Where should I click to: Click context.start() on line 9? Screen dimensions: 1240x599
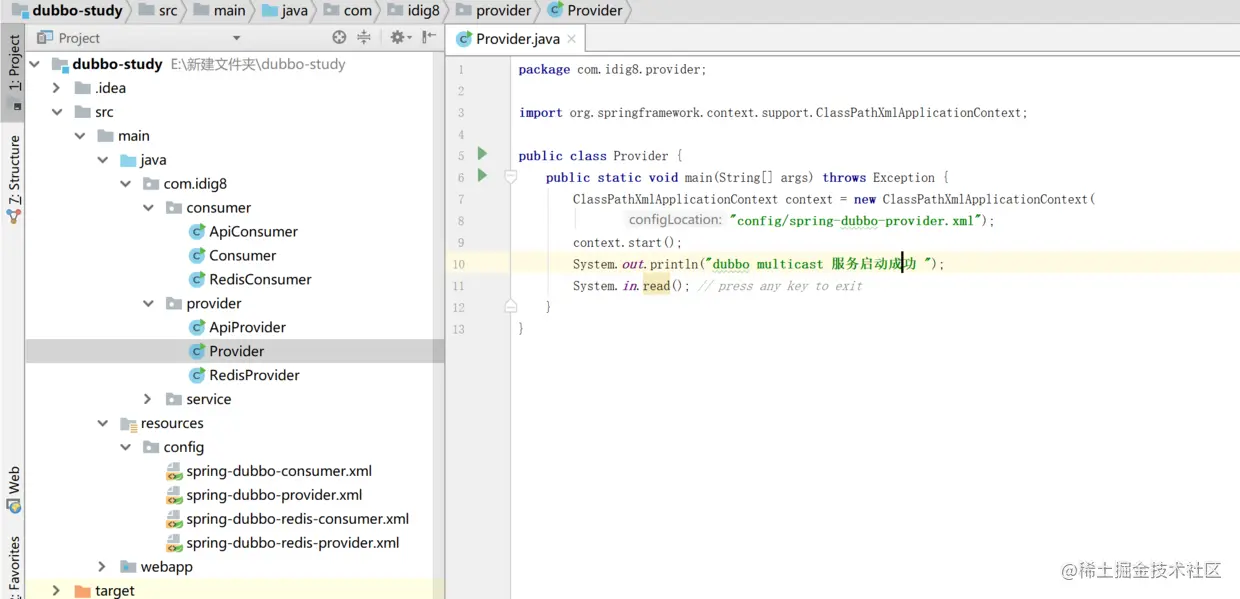(627, 243)
